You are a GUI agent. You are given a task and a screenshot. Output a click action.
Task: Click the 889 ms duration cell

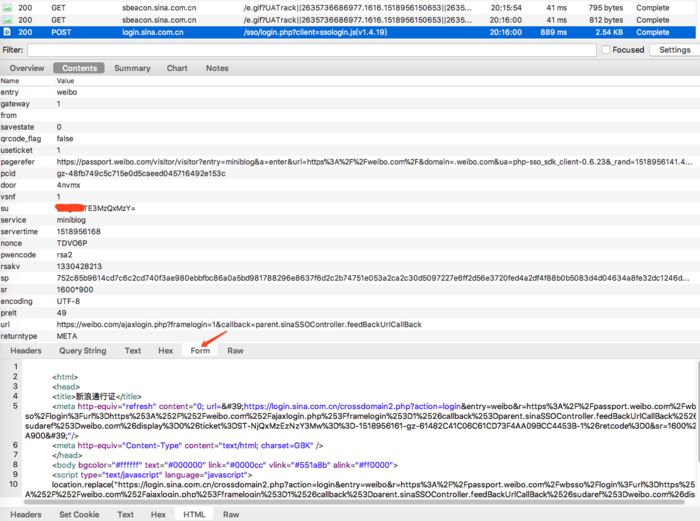tap(554, 32)
